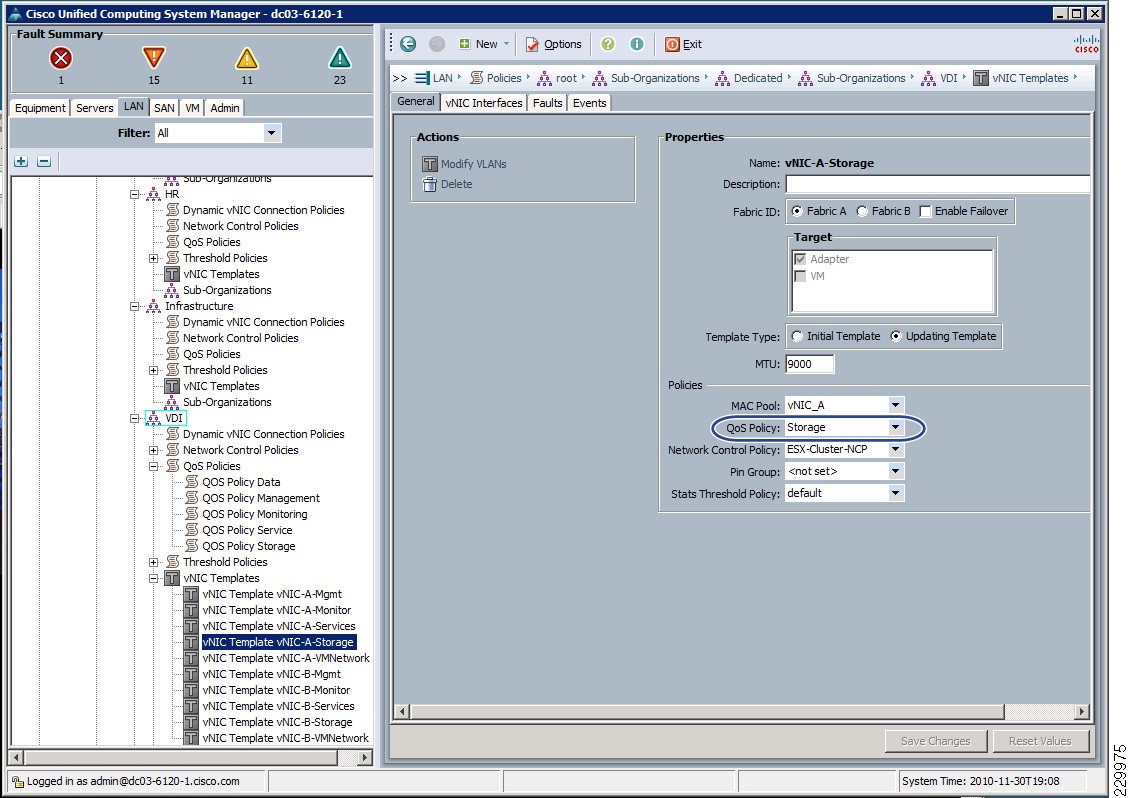Go back using the green back arrow
Screen dimensions: 1128x798
coord(408,44)
